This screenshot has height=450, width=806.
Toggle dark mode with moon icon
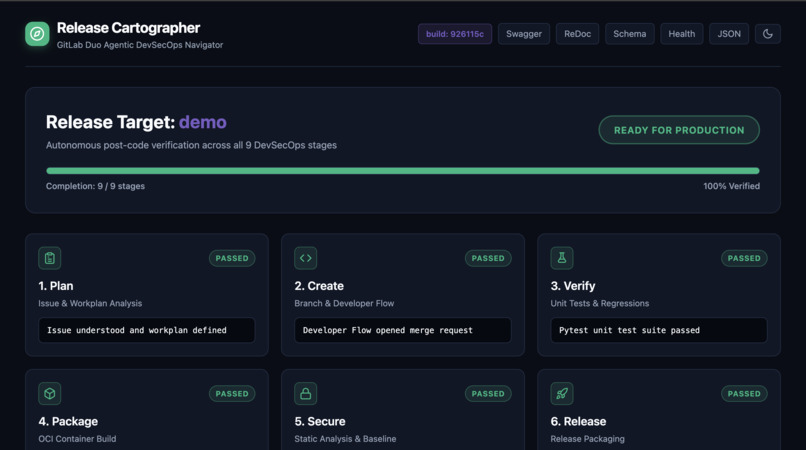[x=767, y=34]
